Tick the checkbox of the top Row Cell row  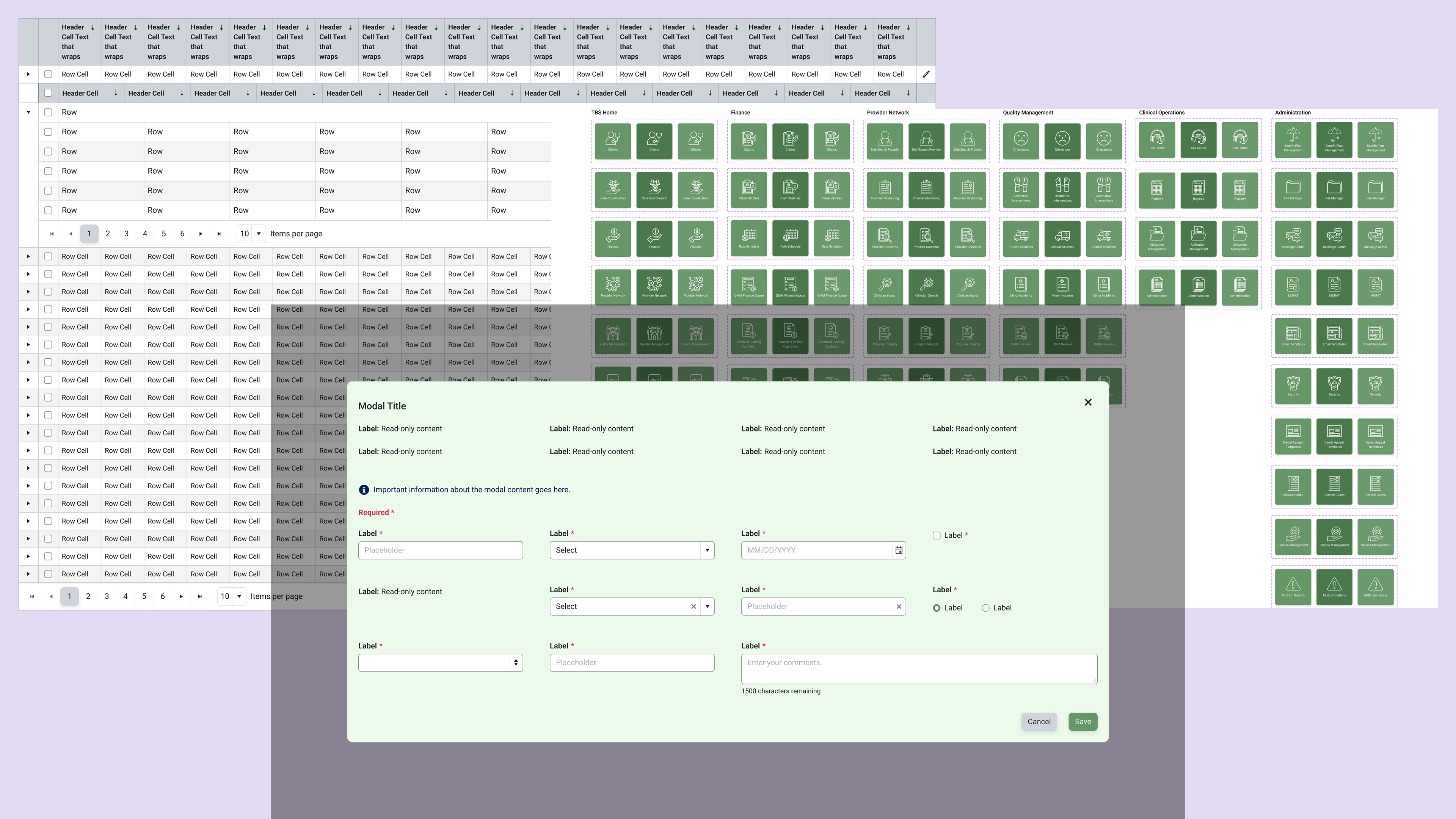pos(48,74)
